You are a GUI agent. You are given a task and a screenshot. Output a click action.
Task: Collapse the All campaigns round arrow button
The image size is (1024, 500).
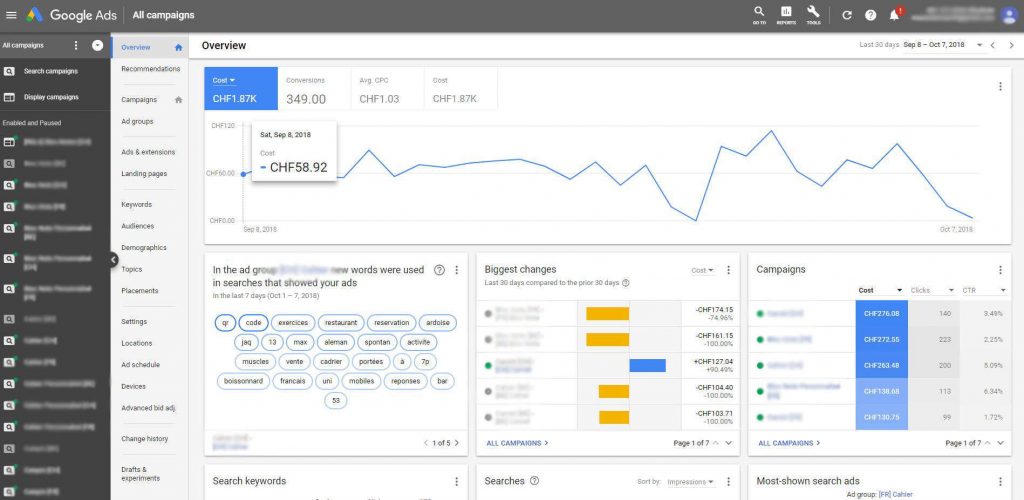[x=97, y=46]
